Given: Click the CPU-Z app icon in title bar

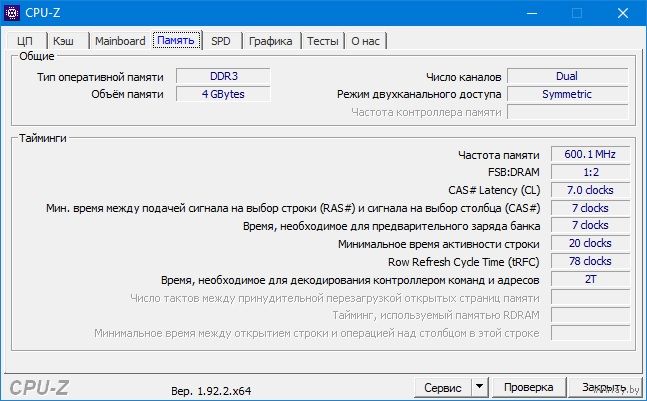Looking at the screenshot, I should click(x=12, y=13).
